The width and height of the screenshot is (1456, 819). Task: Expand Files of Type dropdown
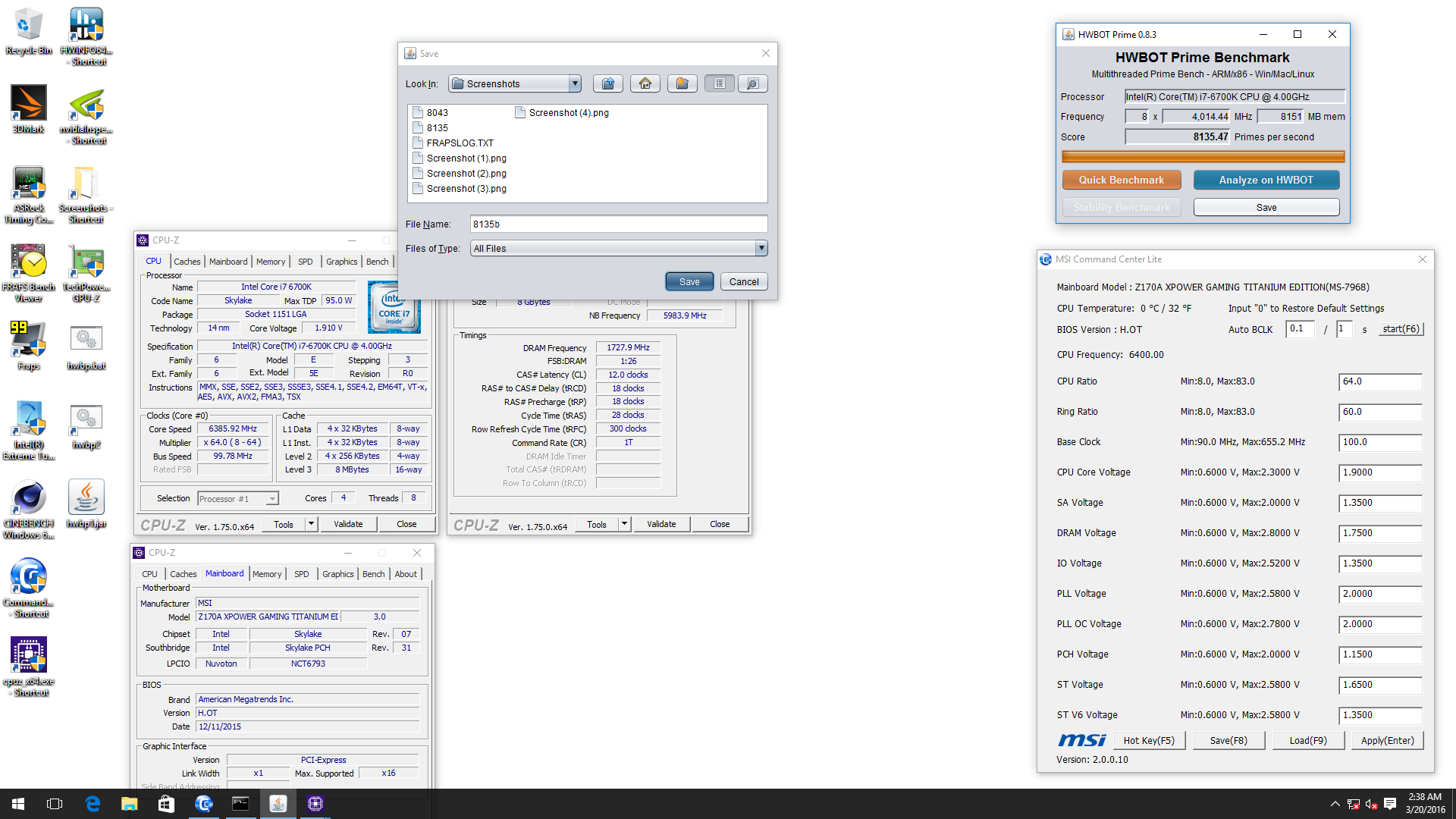tap(761, 248)
